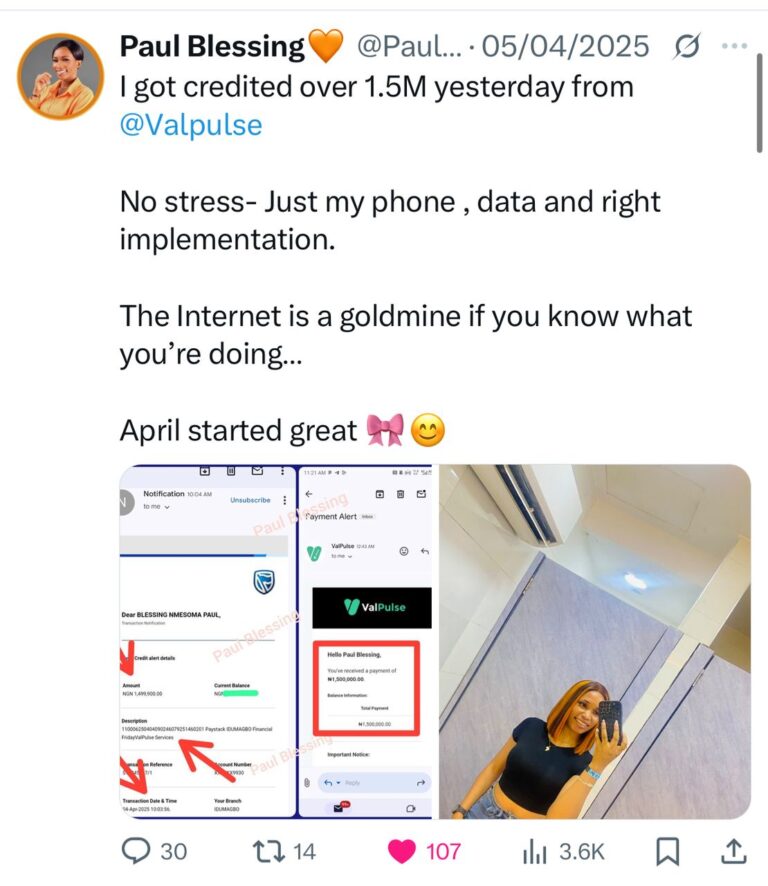Open Paul Blessing's profile picture
This screenshot has width=768, height=886.
[60, 76]
